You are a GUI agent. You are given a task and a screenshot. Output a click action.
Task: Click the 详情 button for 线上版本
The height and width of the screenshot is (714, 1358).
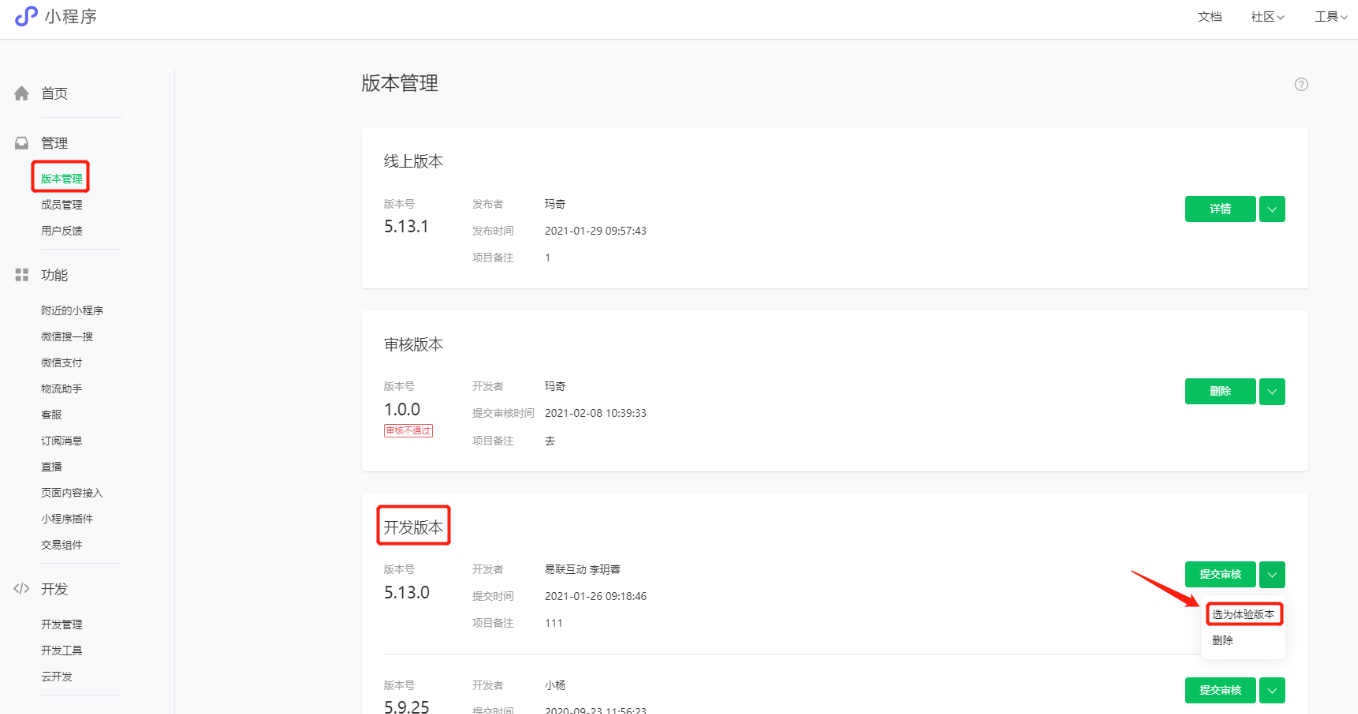1220,209
